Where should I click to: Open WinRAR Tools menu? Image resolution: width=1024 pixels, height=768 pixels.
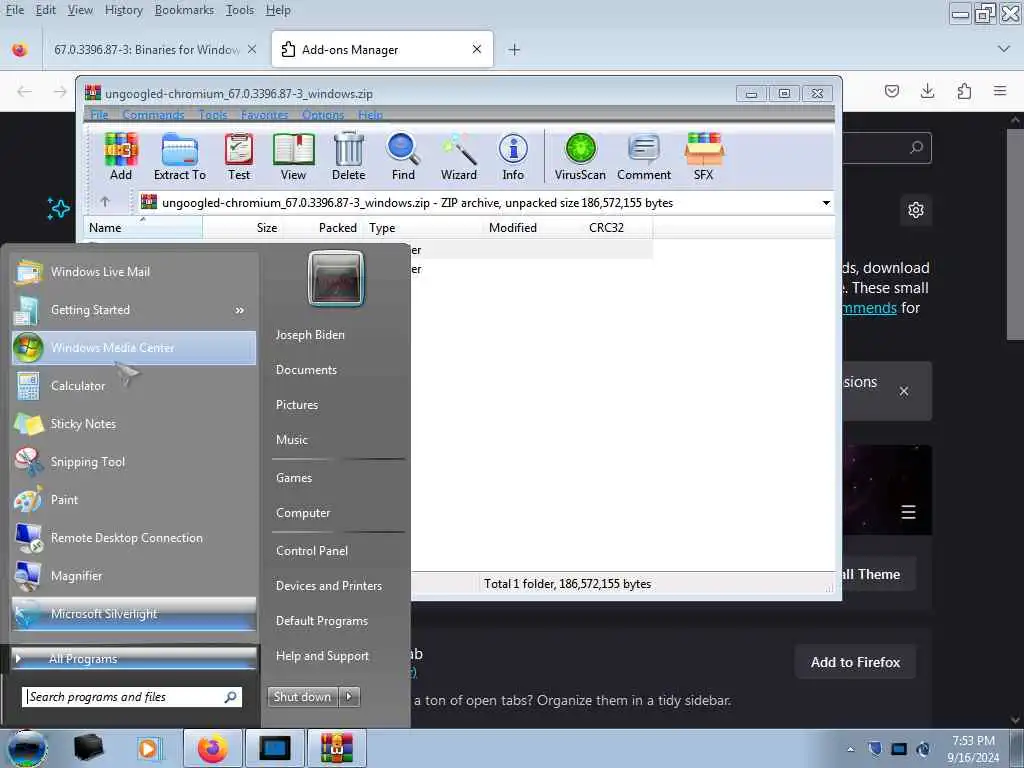pyautogui.click(x=213, y=115)
